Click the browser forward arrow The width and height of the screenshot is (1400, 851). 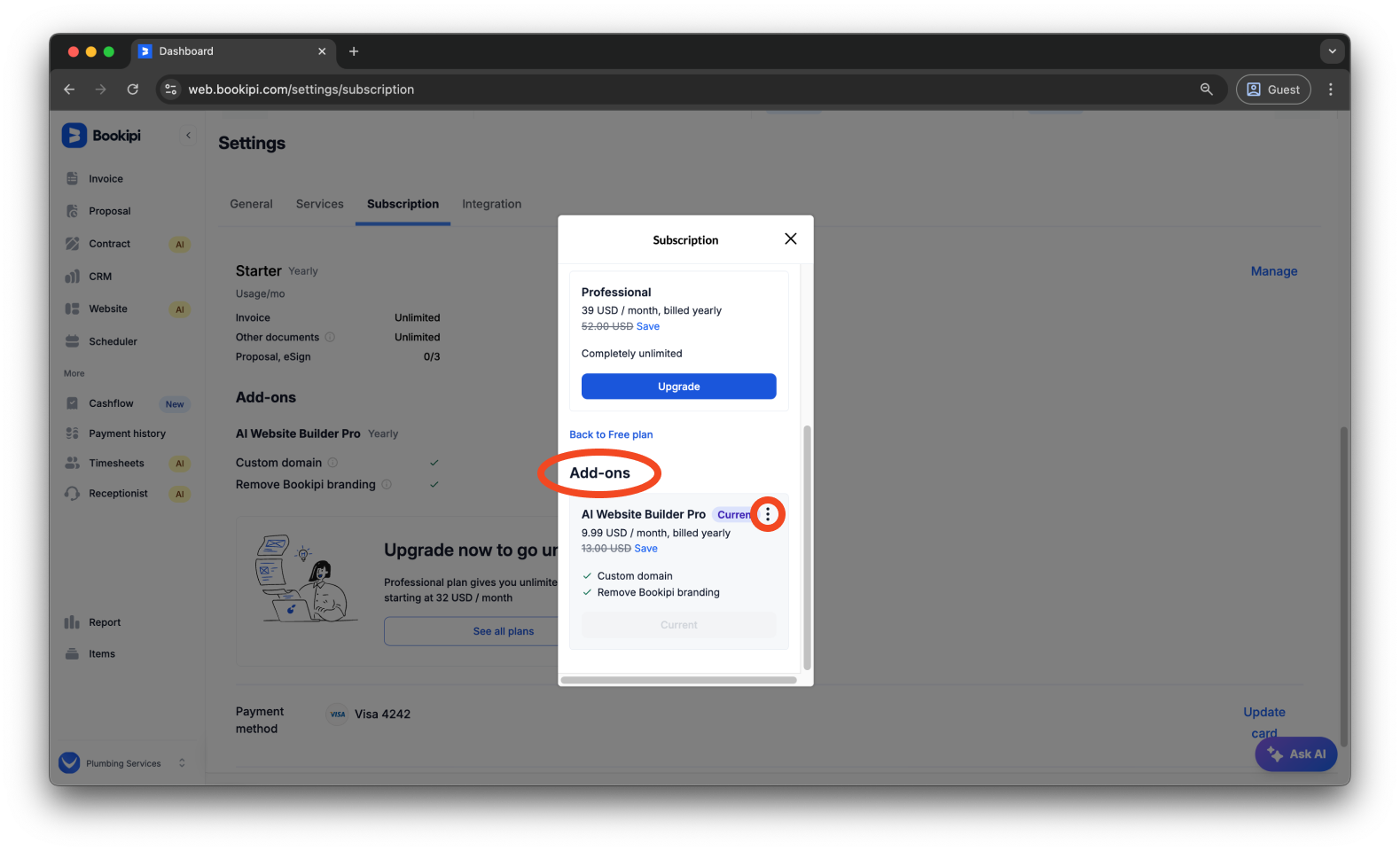pos(101,90)
